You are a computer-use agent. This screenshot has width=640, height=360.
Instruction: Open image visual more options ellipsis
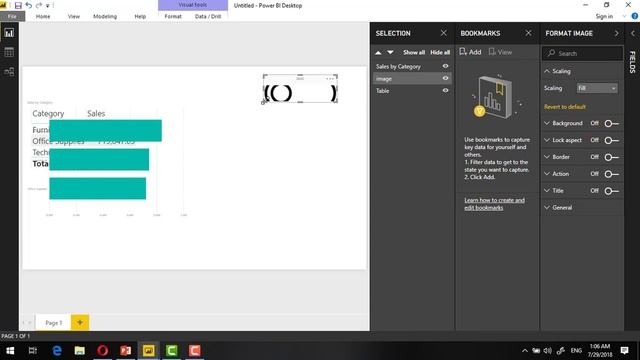click(330, 78)
